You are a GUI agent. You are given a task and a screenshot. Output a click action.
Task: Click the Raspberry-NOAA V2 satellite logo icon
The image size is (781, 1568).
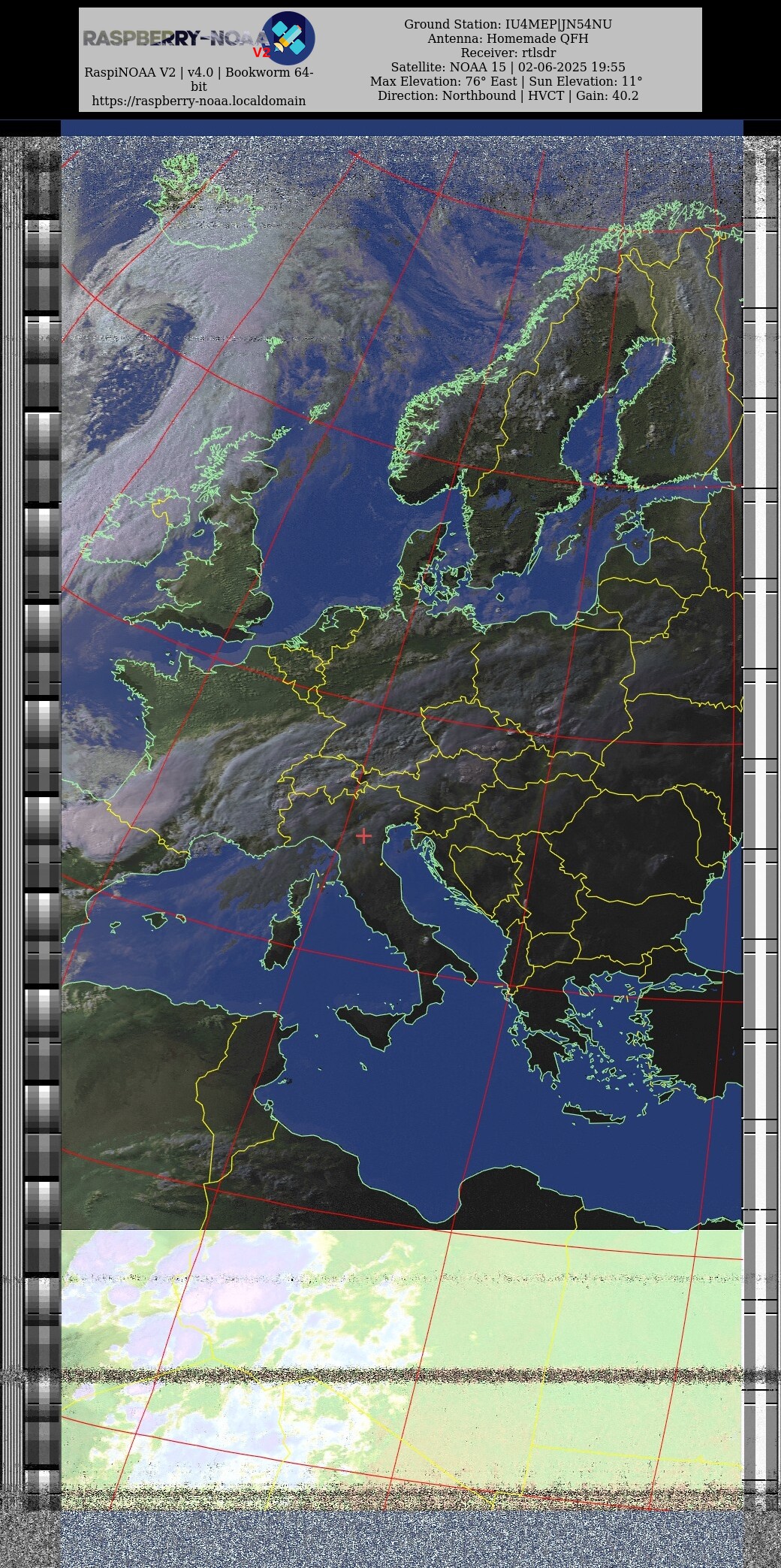pos(288,38)
